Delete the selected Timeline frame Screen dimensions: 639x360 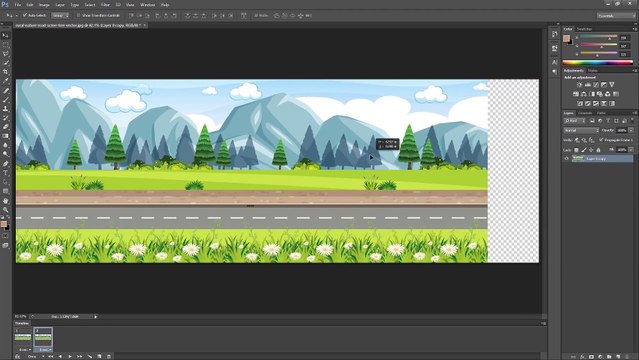point(109,356)
